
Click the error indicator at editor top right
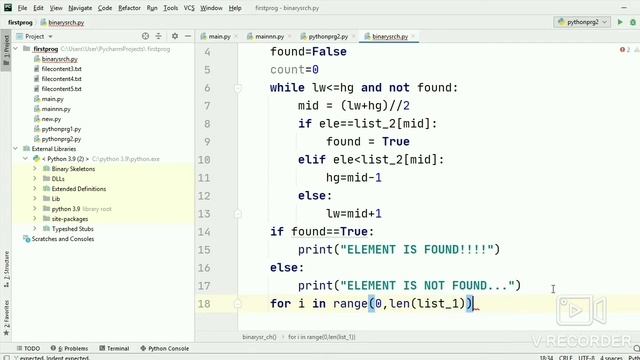[625, 50]
